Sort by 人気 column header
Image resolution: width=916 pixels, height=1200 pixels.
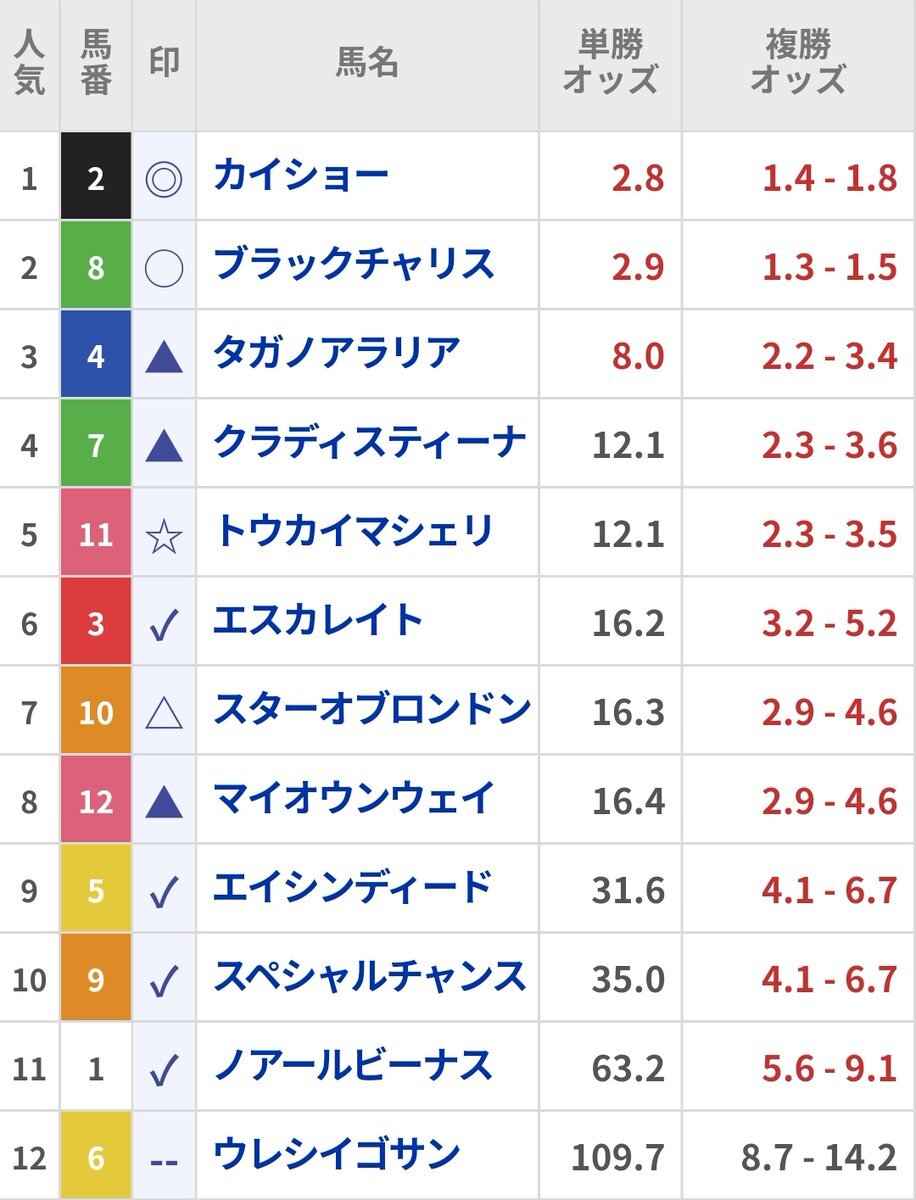(29, 62)
